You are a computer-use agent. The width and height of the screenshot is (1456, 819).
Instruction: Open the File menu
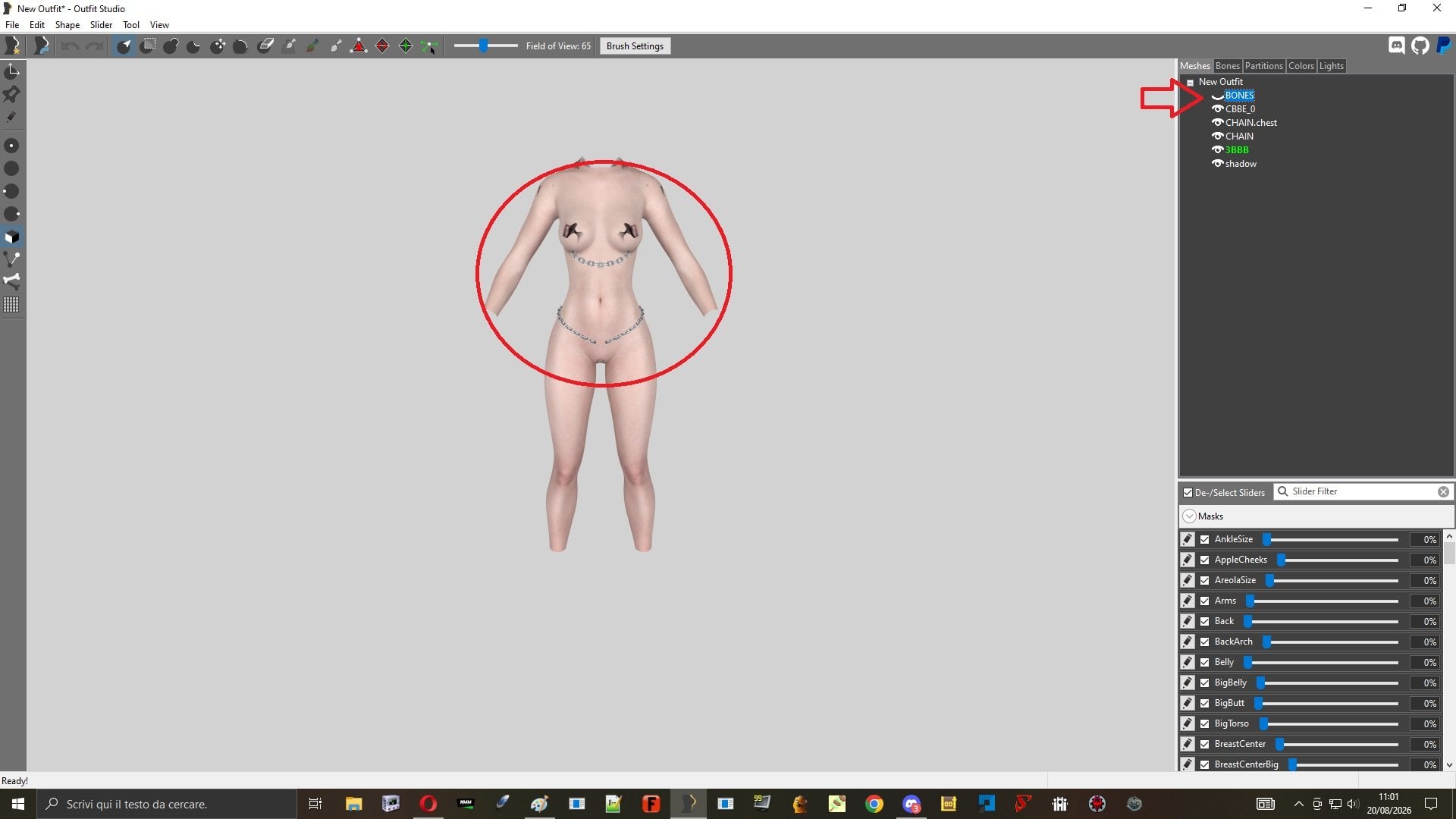coord(12,25)
